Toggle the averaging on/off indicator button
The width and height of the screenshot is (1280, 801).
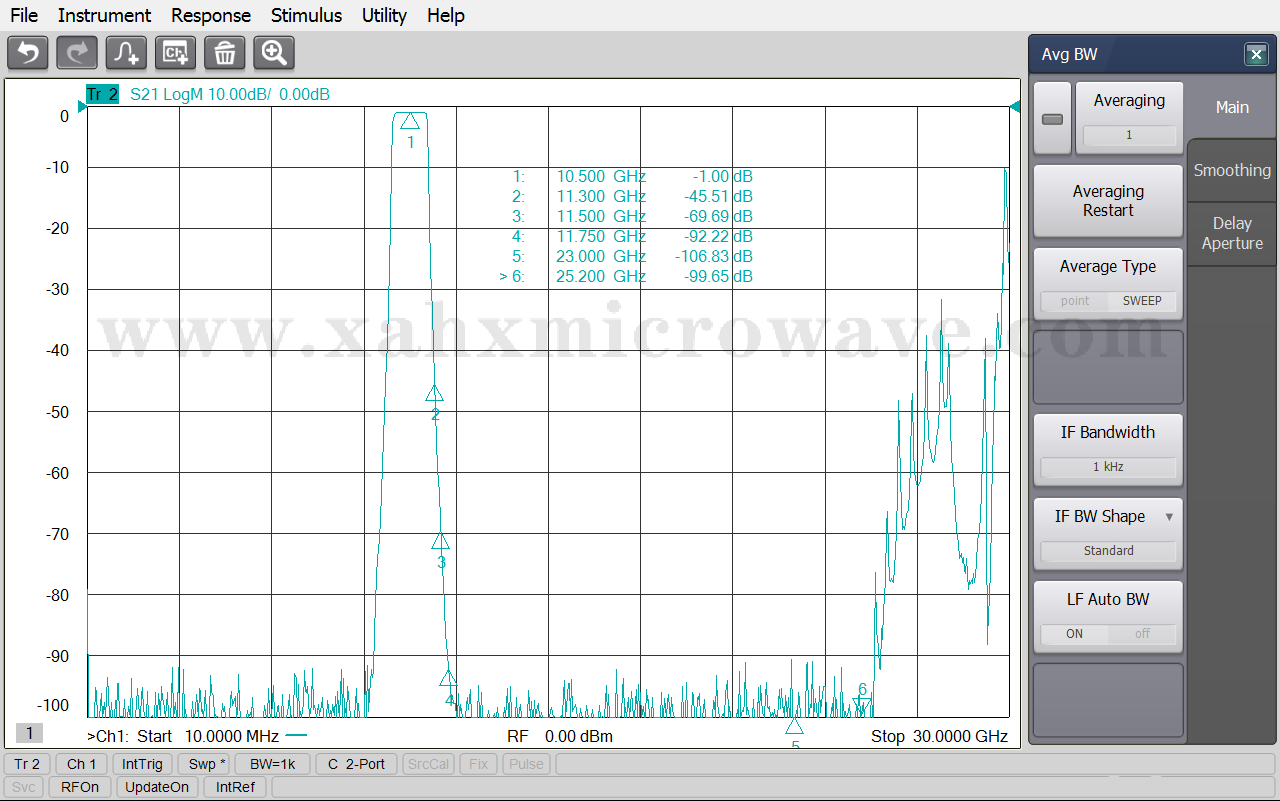[1052, 119]
